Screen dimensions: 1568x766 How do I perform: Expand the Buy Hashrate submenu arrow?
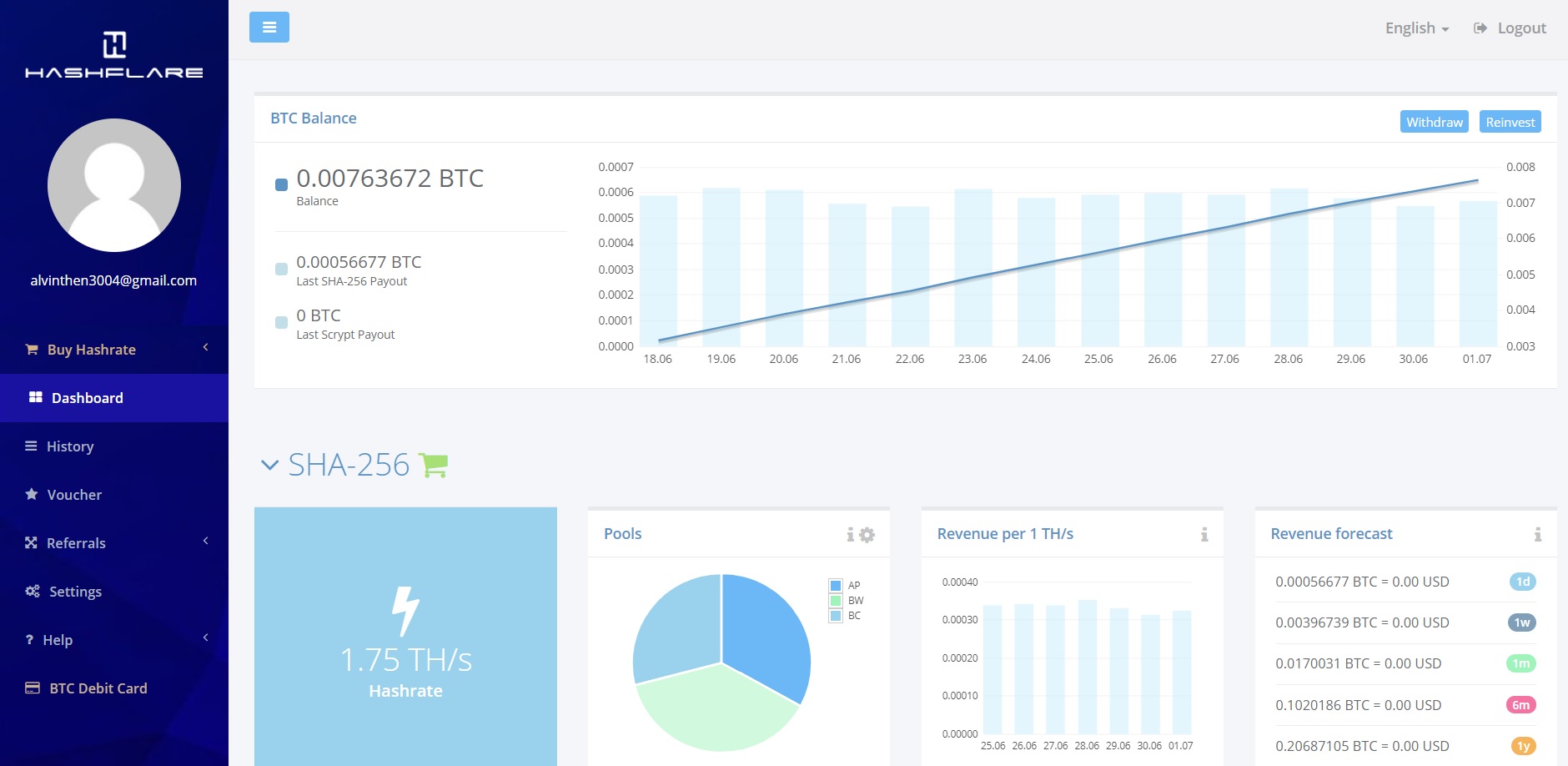[205, 347]
